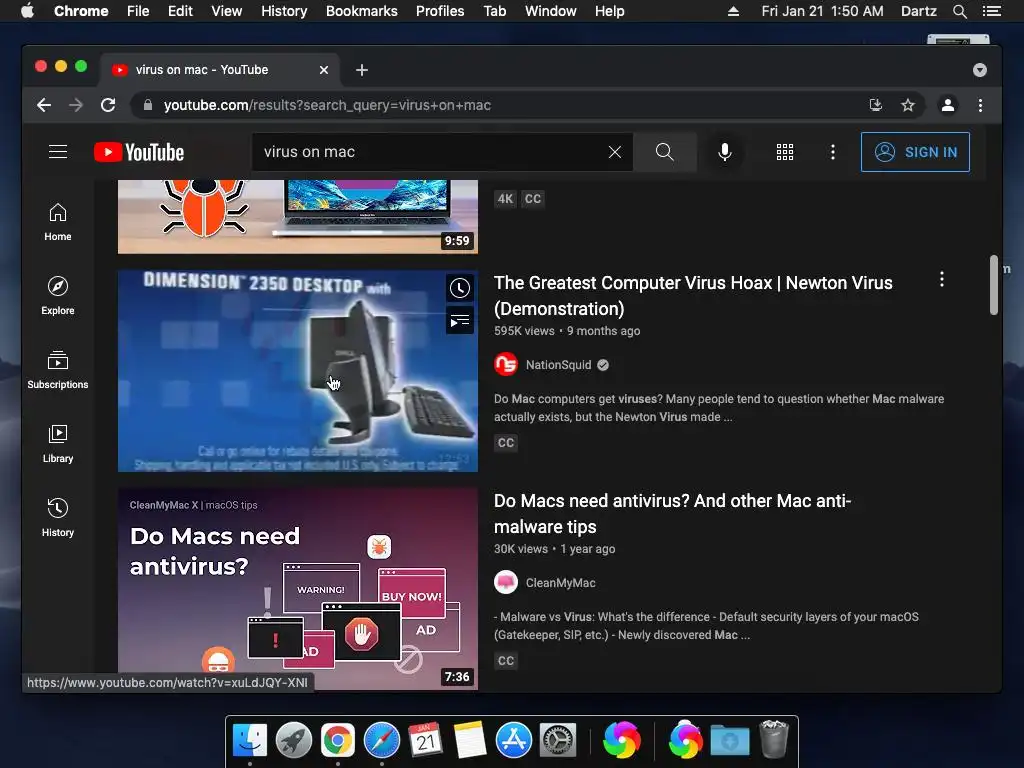Select the 'virus on mac - YouTube' tab
1024x768 pixels.
[219, 70]
